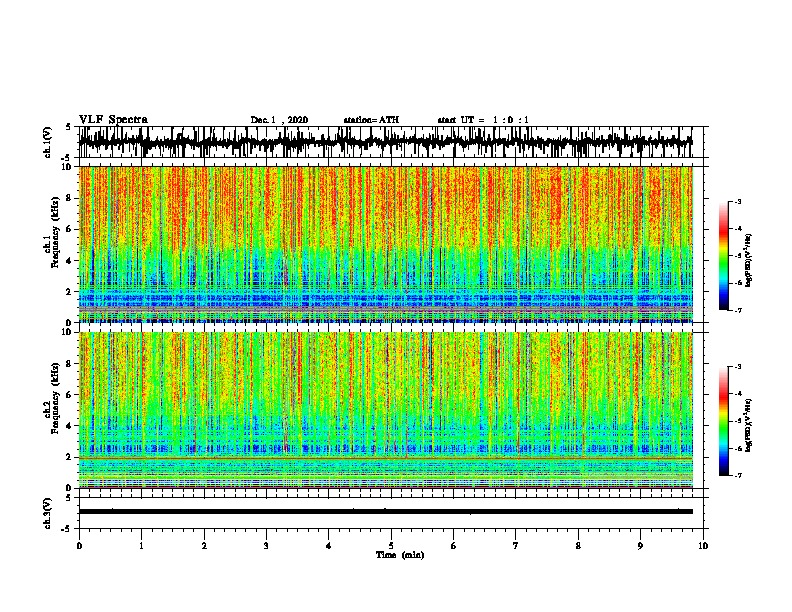The height and width of the screenshot is (612, 792).
Task: Click the color scale bar beside ch.1 spectrogram
Action: (x=724, y=256)
